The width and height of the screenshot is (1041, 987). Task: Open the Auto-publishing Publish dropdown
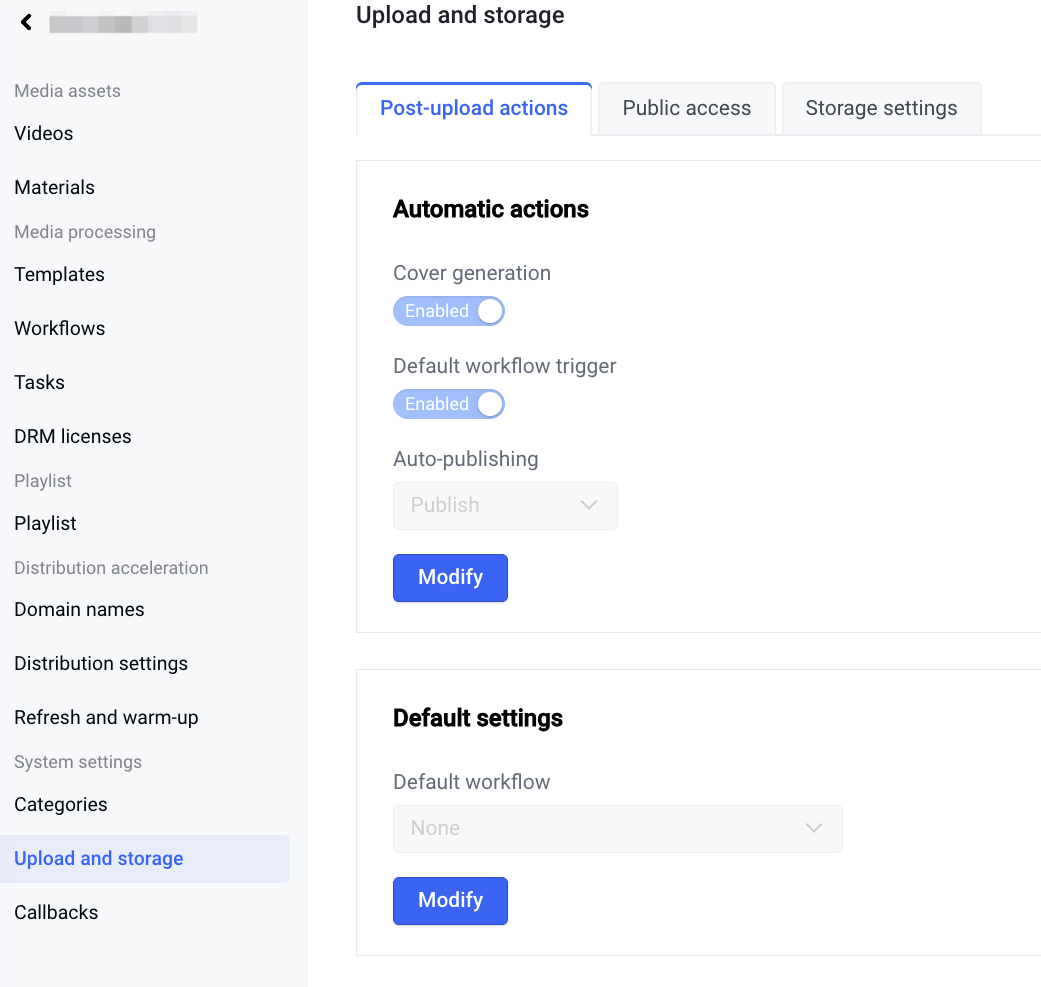point(505,506)
